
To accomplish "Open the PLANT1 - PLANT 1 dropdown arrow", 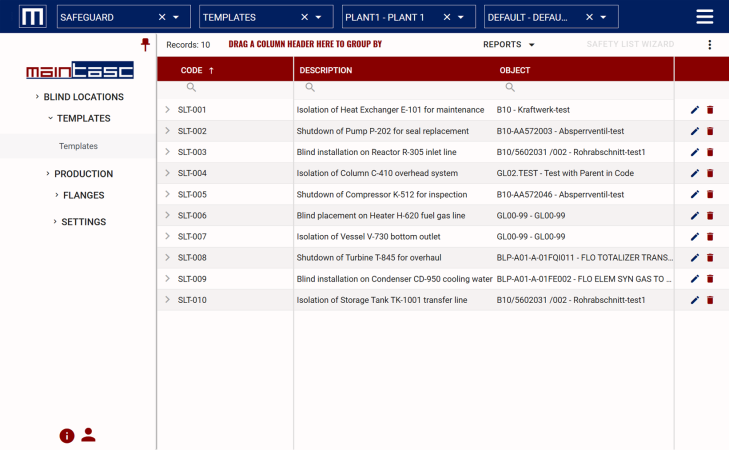I will [461, 17].
